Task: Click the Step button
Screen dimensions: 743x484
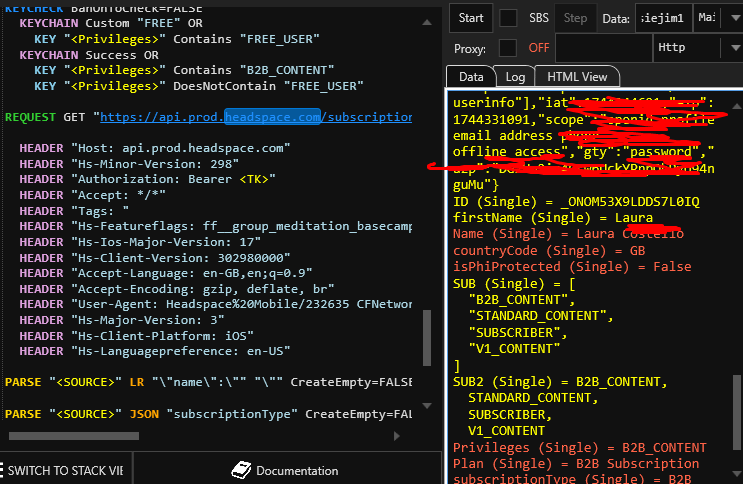Action: [x=575, y=18]
